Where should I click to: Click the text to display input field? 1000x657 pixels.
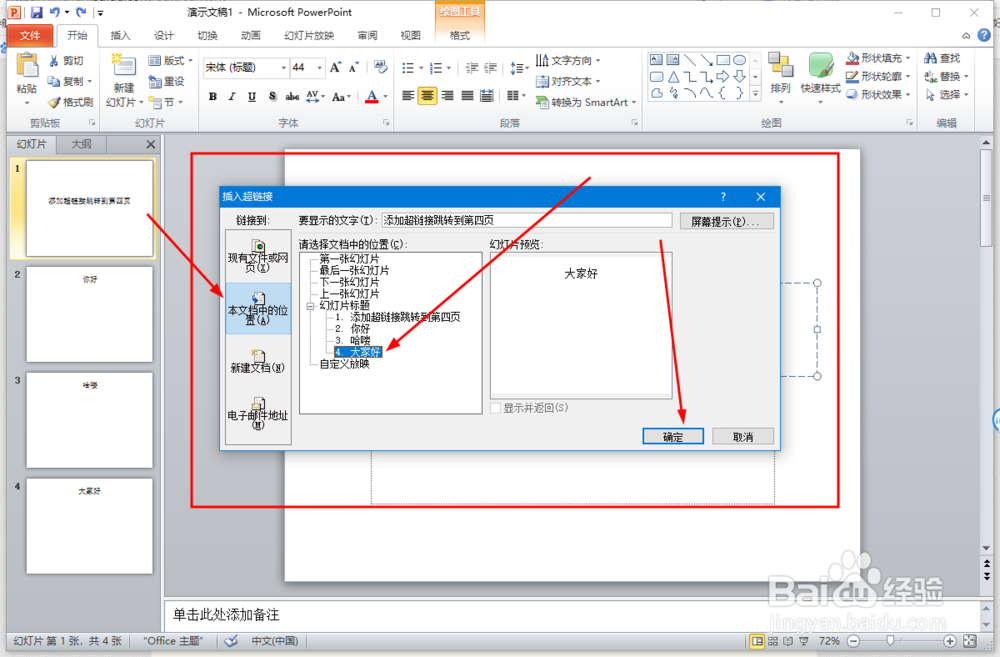click(x=527, y=220)
